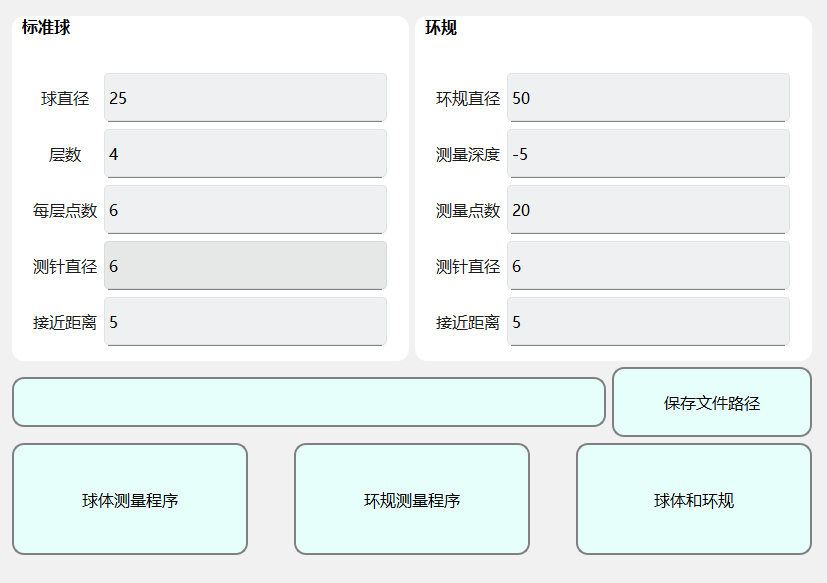Click the 每层点数 label text
This screenshot has height=583, width=827.
[x=65, y=211]
